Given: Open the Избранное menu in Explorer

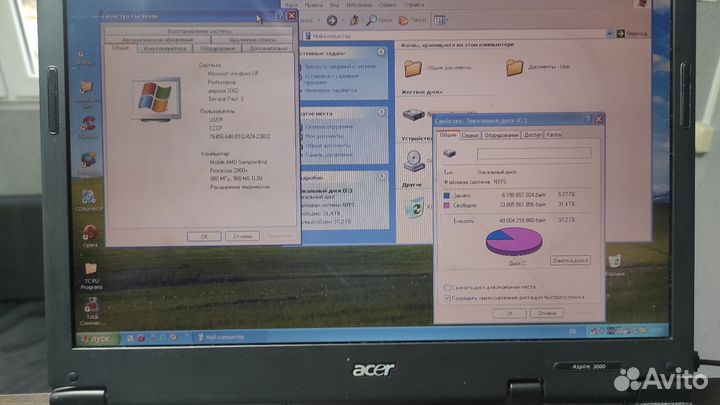Looking at the screenshot, I should click(359, 5).
